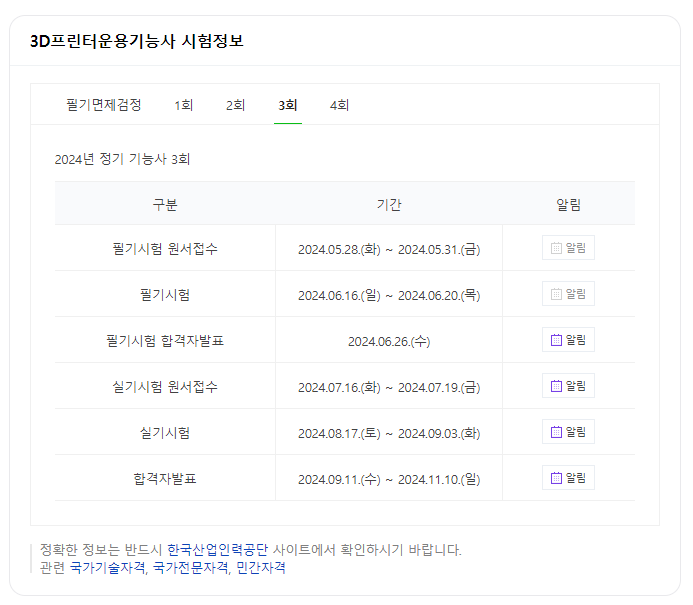
Task: Open 국가전문자격 link
Action: tap(191, 567)
